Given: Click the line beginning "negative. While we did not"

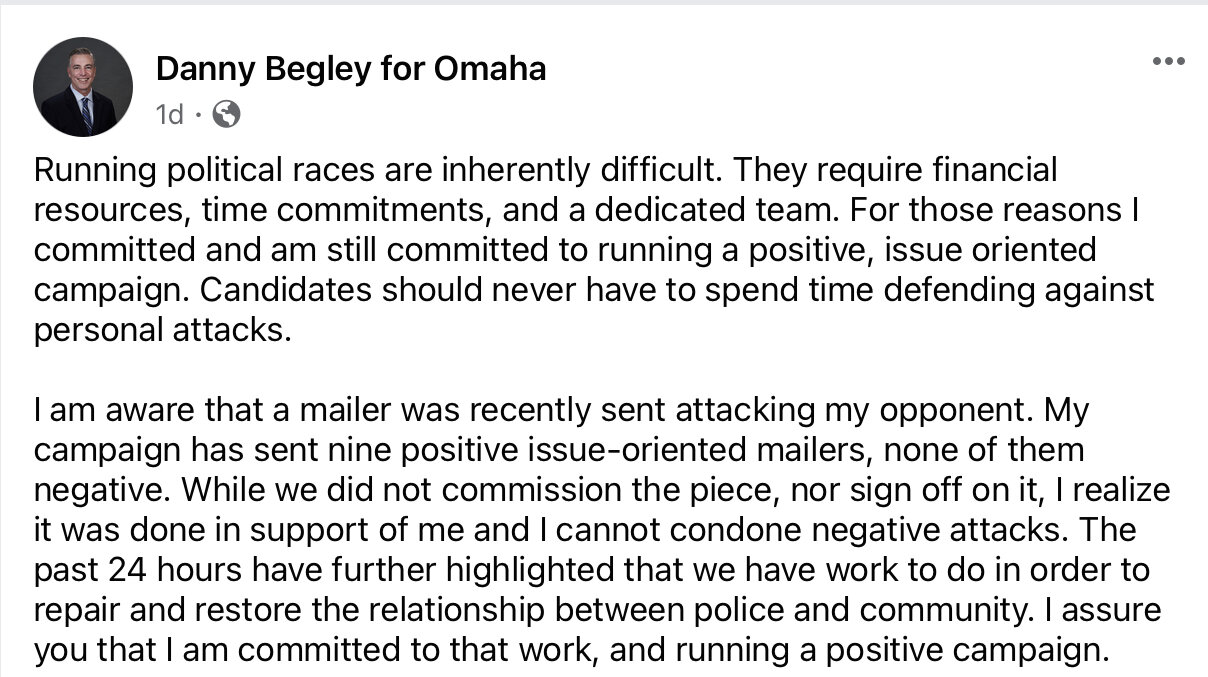Looking at the screenshot, I should pos(602,490).
